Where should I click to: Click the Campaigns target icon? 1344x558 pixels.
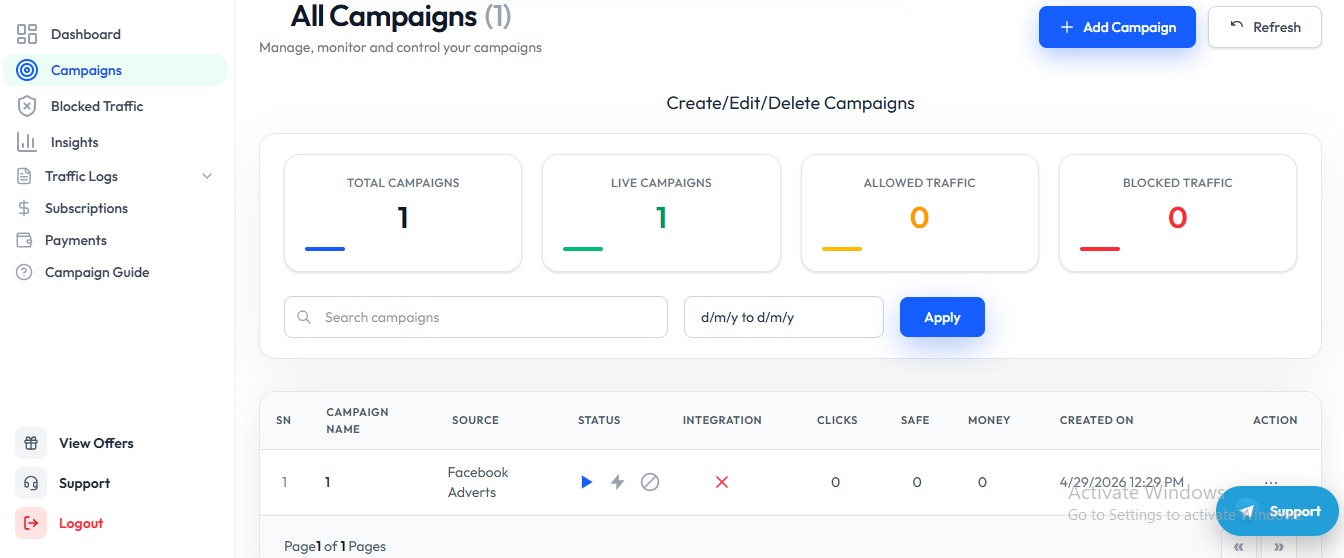coord(27,70)
